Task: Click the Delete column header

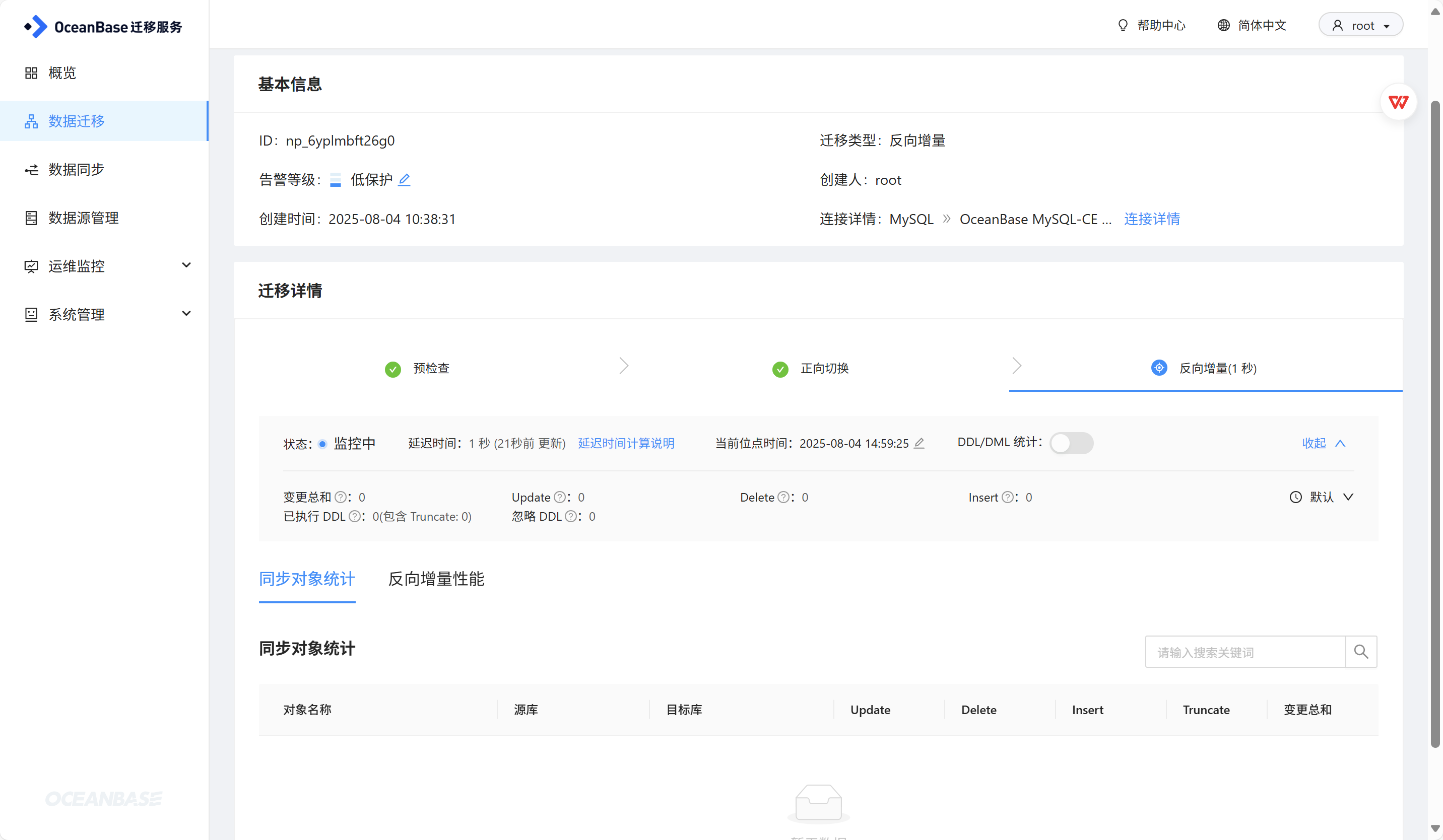Action: pyautogui.click(x=978, y=710)
